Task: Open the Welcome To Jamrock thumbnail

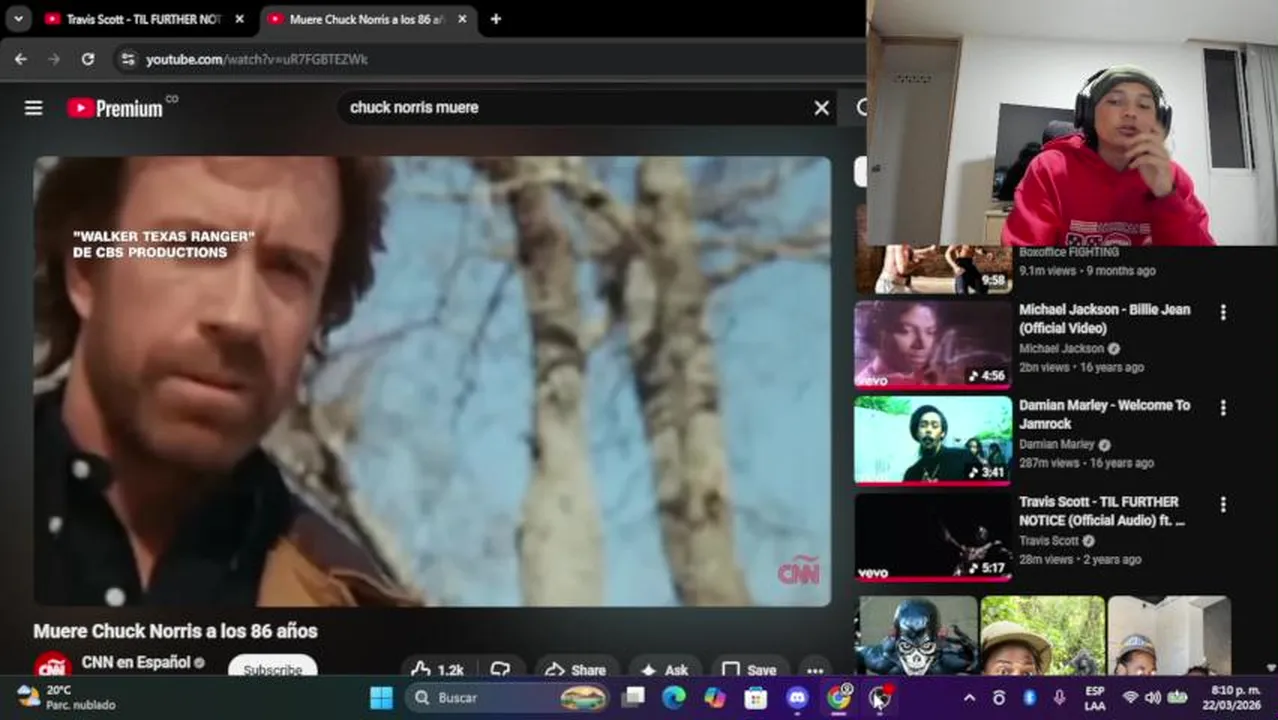Action: coord(933,440)
